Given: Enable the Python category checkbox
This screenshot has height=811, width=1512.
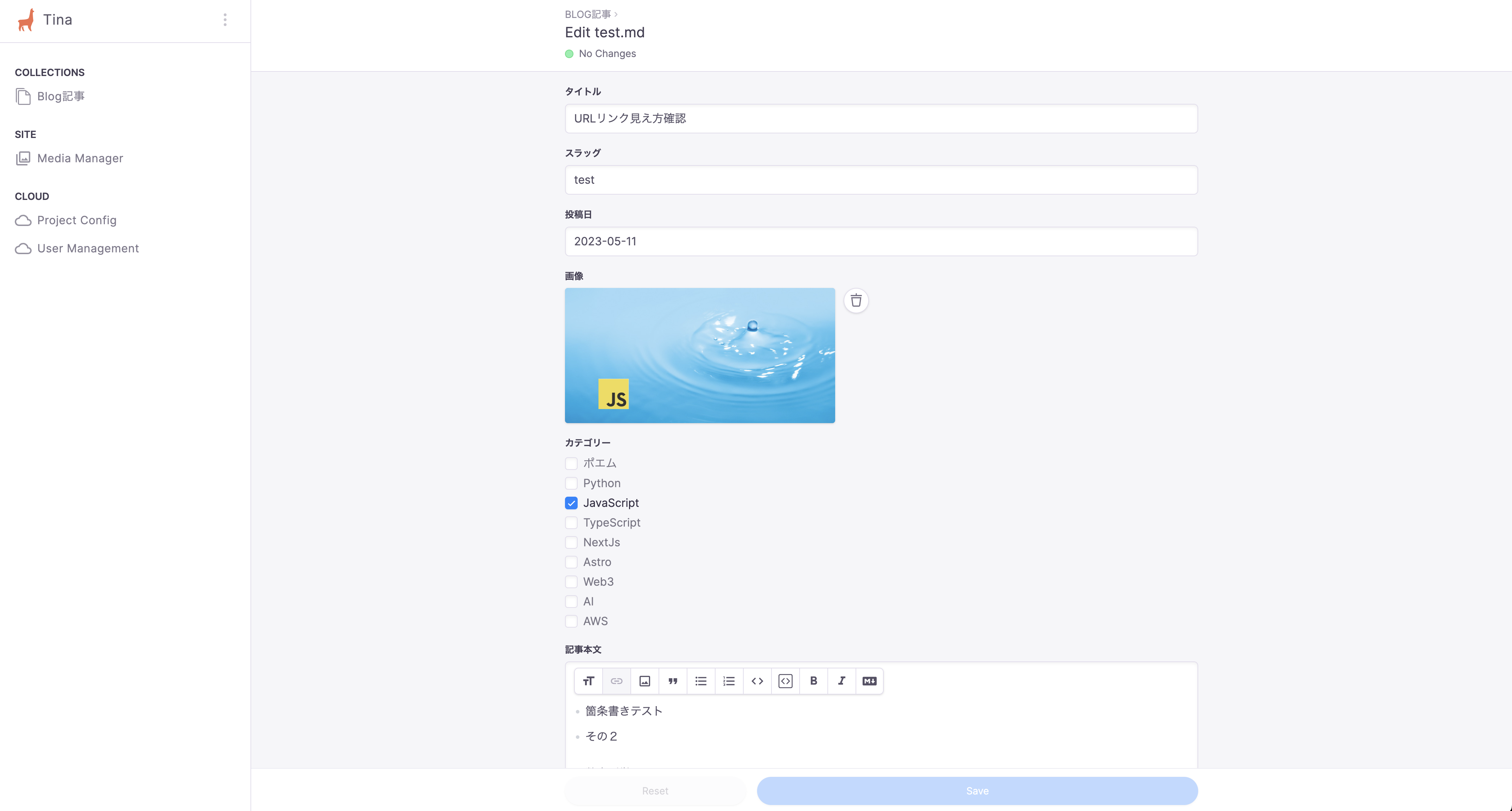Looking at the screenshot, I should [571, 483].
